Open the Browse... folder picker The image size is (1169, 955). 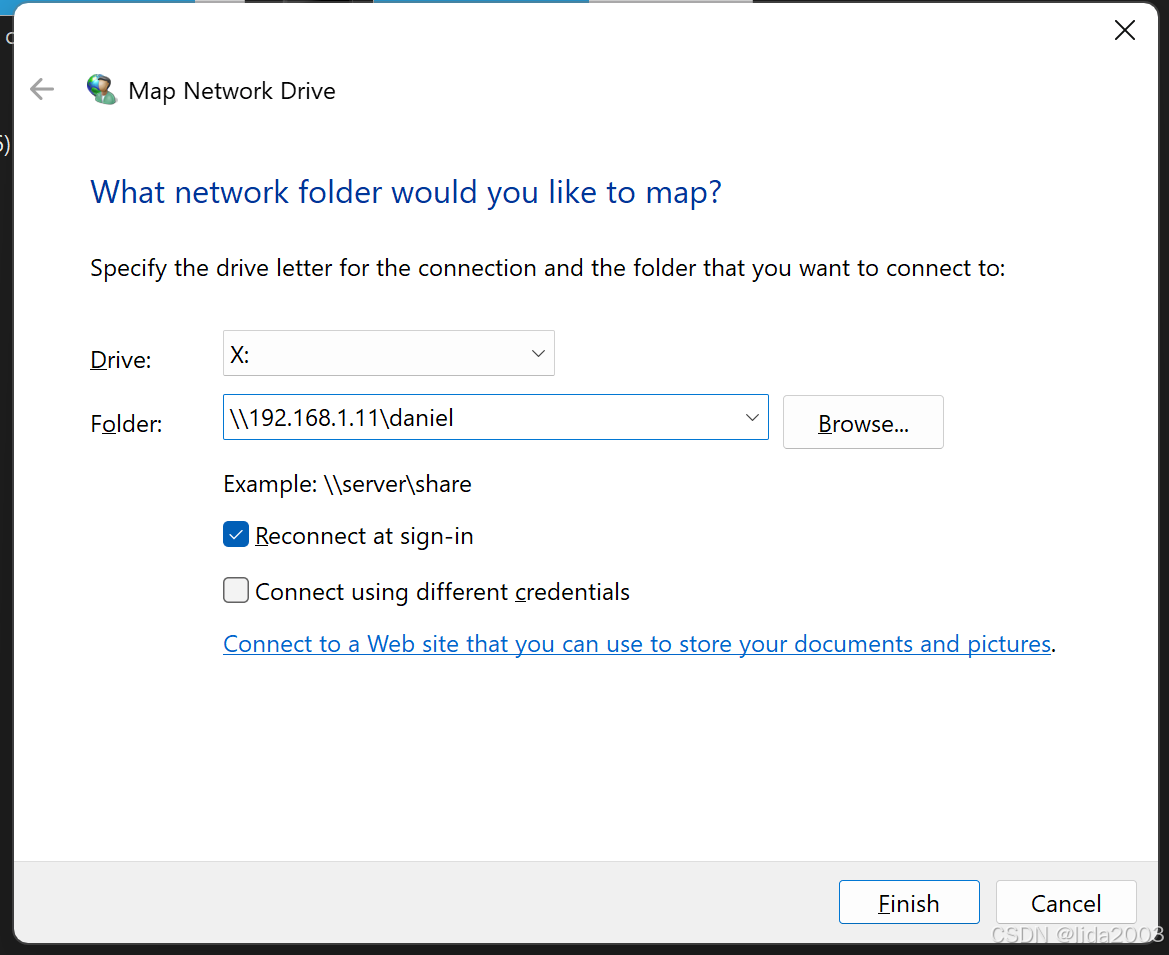click(x=863, y=423)
